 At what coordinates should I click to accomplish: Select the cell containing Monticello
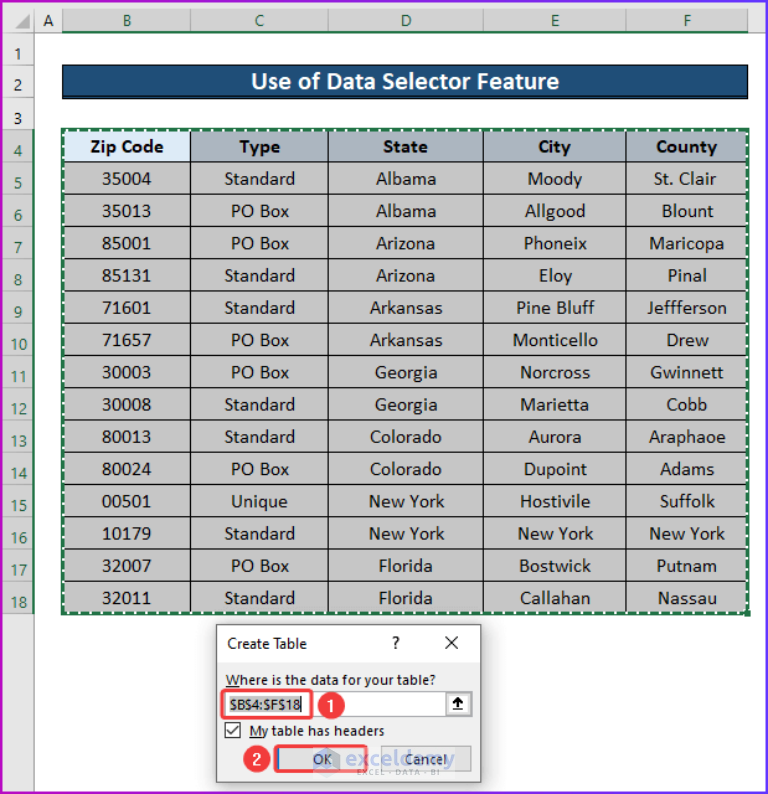click(555, 340)
